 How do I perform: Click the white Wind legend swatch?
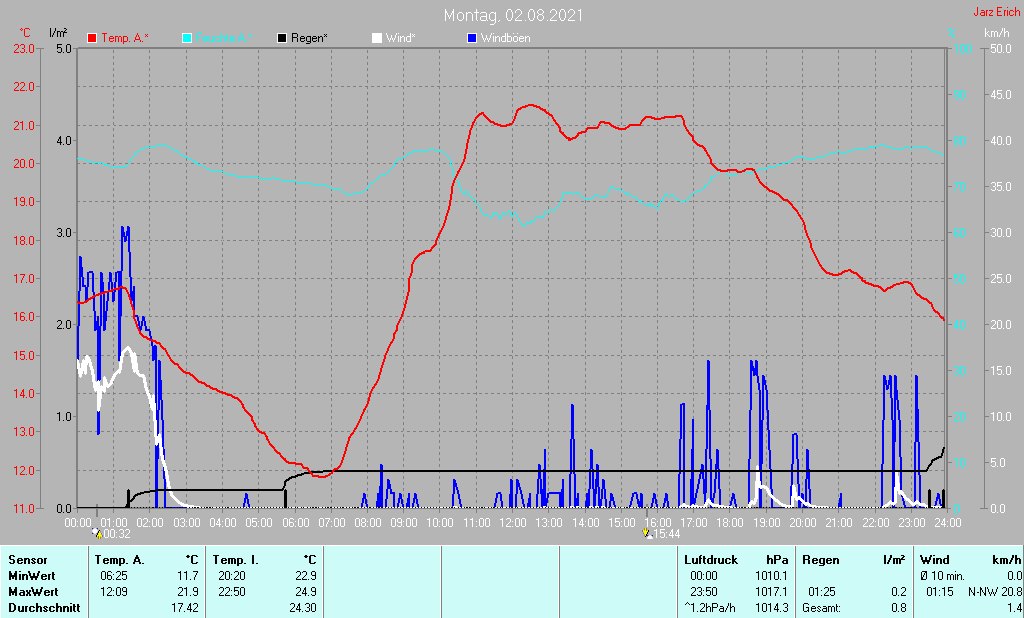pyautogui.click(x=377, y=38)
